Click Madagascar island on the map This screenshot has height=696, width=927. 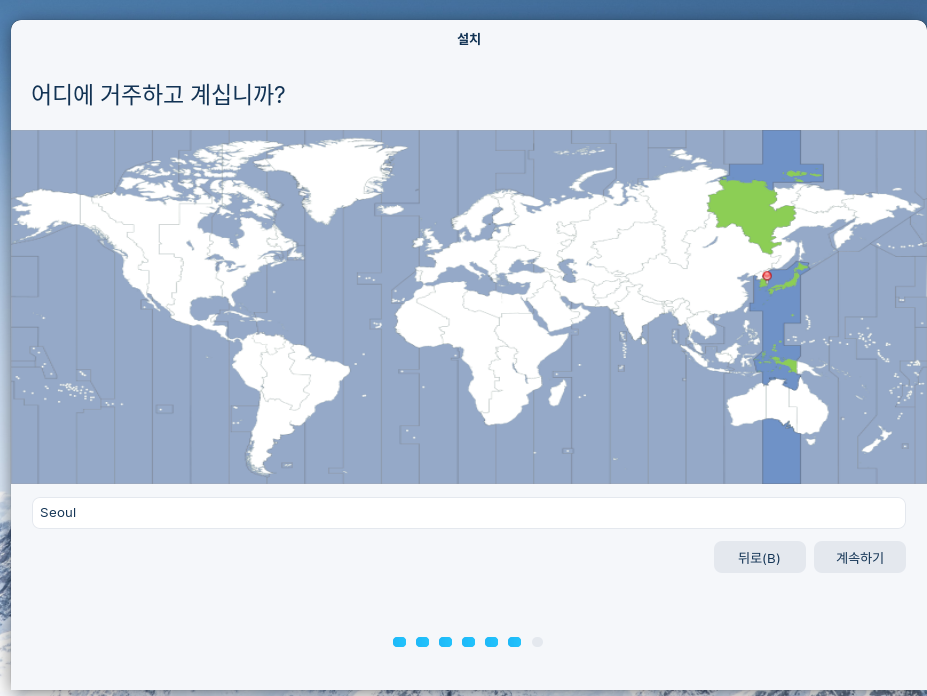[x=557, y=393]
